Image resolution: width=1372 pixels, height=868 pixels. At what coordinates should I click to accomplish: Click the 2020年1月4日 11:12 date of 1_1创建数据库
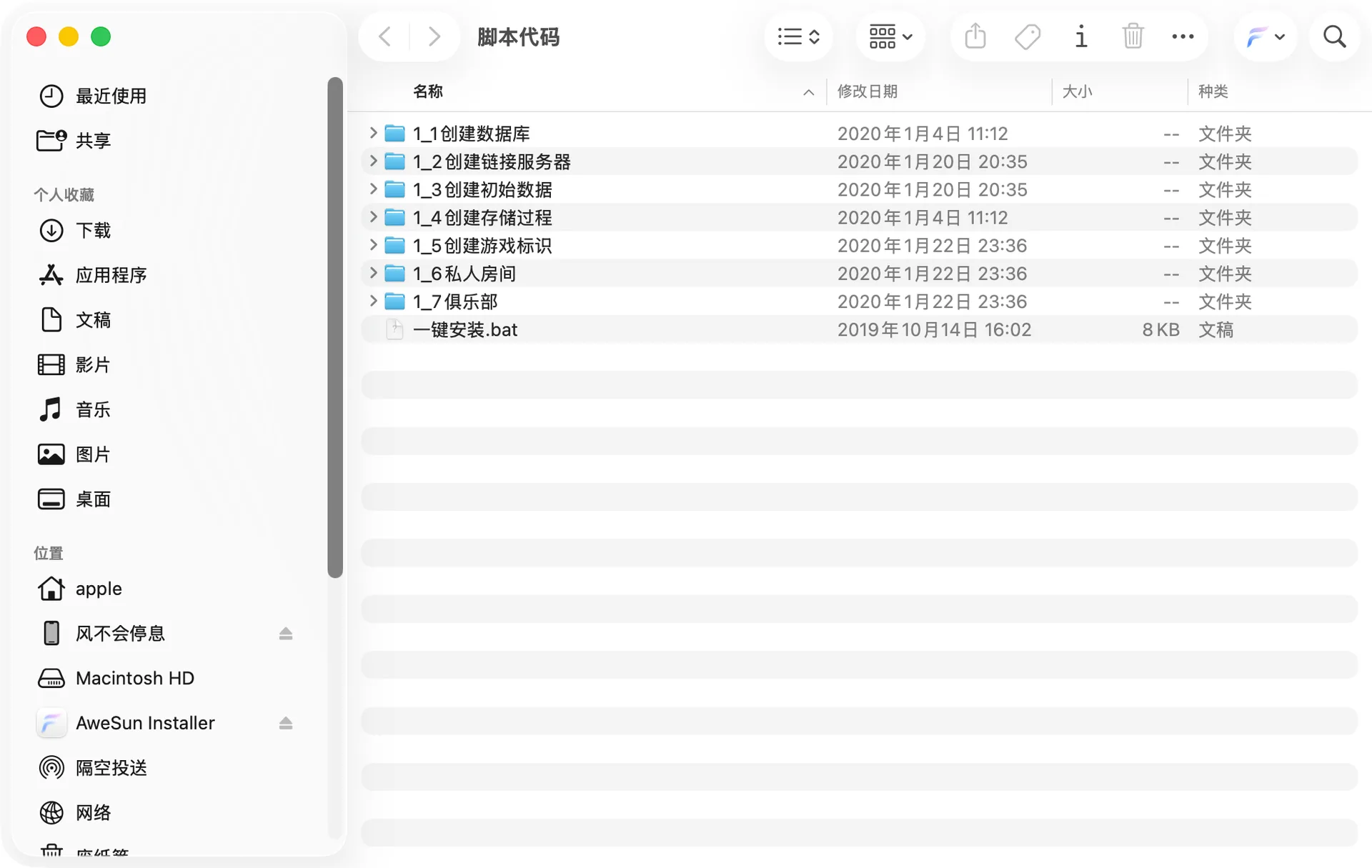tap(923, 134)
